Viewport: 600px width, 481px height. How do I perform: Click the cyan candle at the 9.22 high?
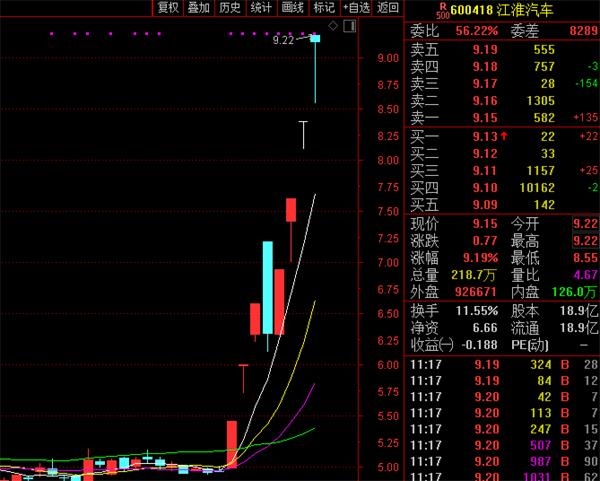coord(315,38)
